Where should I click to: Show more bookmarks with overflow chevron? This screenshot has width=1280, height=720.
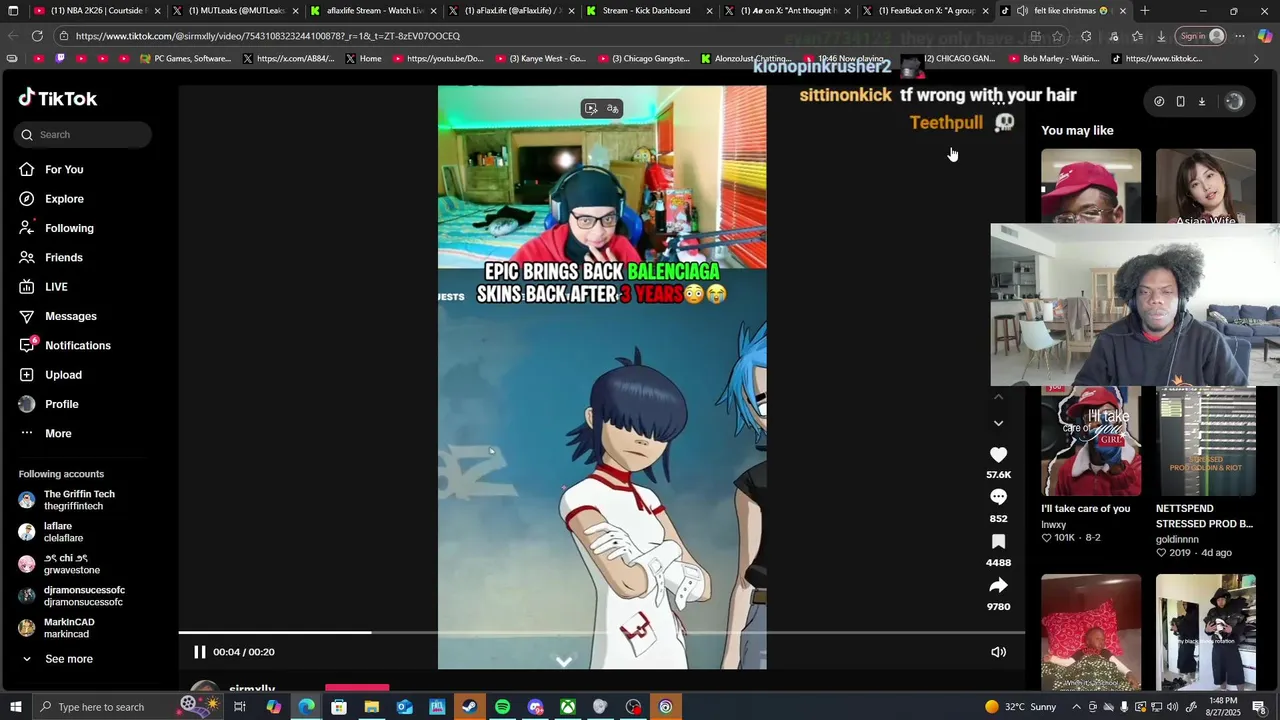coord(1256,59)
